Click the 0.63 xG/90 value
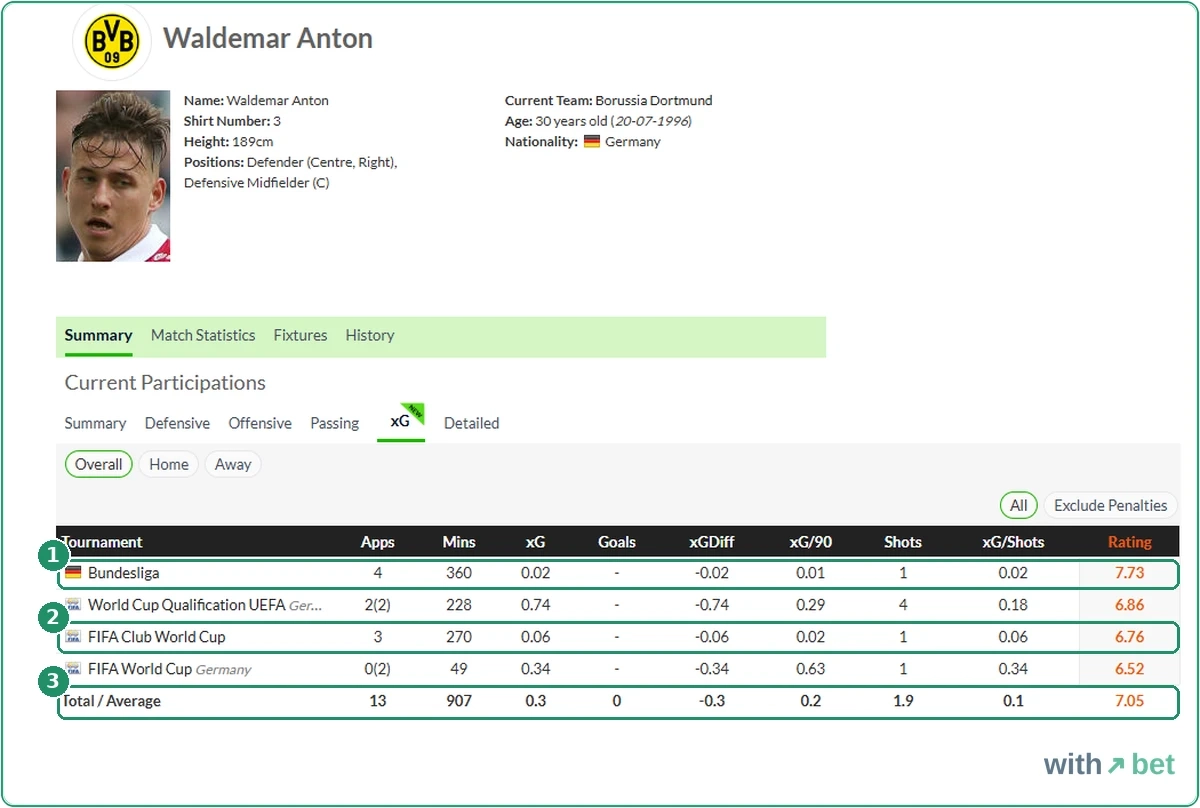This screenshot has height=808, width=1200. pyautogui.click(x=811, y=669)
